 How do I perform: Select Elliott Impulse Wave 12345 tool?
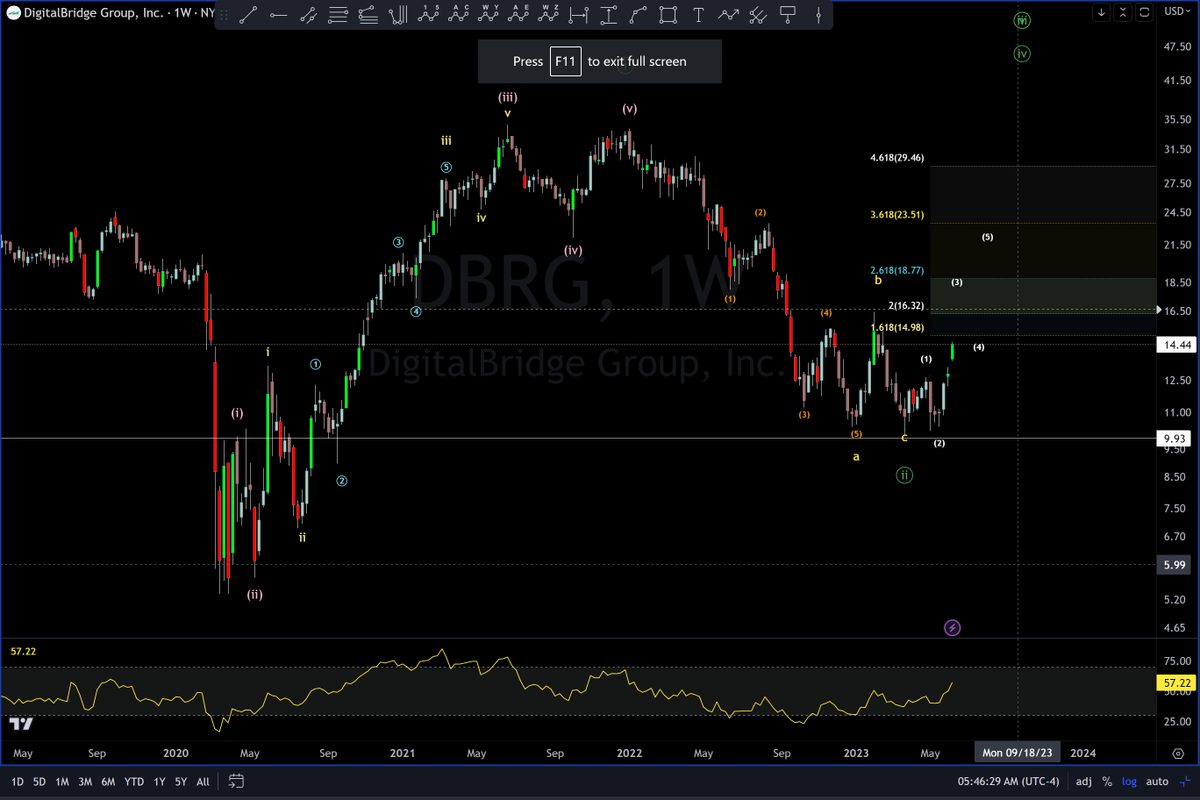coord(430,14)
